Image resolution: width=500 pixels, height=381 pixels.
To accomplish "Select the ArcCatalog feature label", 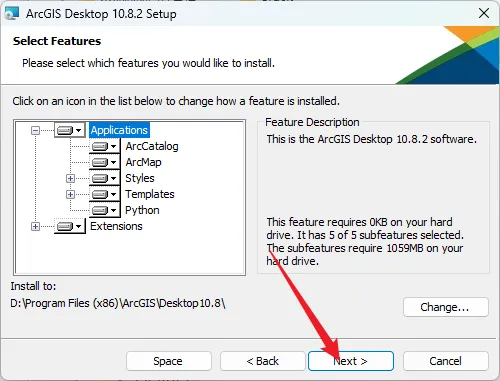I will tap(152, 146).
